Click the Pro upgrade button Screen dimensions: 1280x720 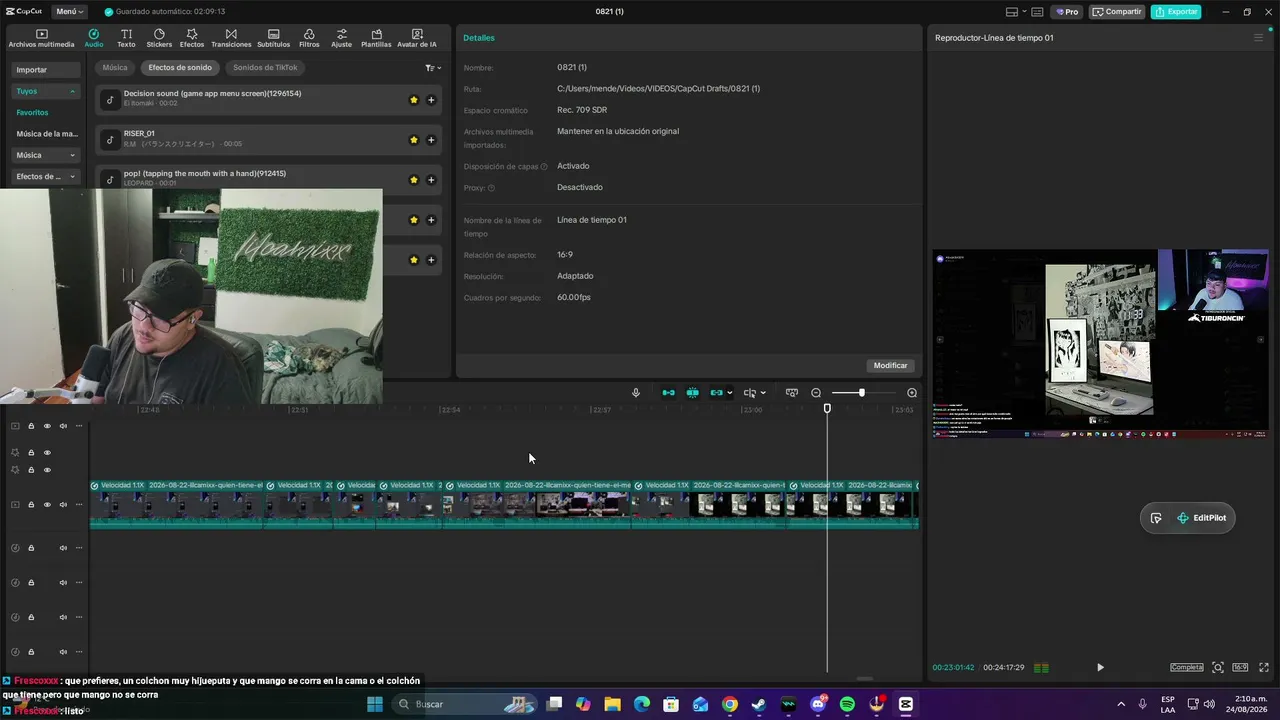1067,12
